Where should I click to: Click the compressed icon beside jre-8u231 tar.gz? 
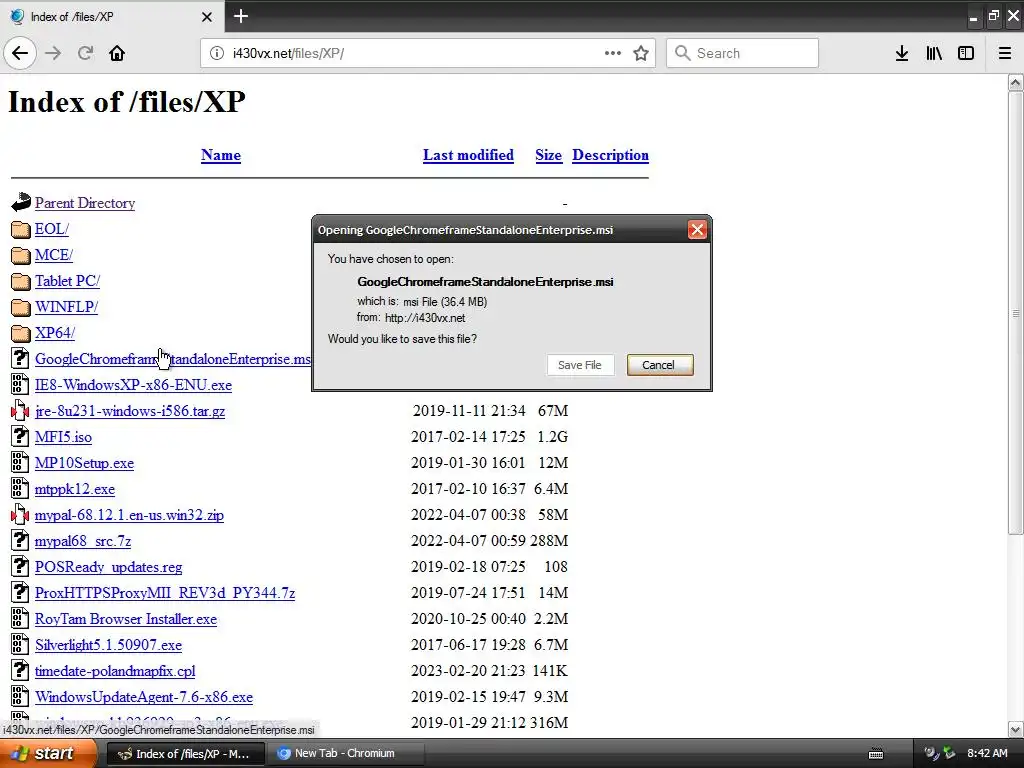[20, 411]
